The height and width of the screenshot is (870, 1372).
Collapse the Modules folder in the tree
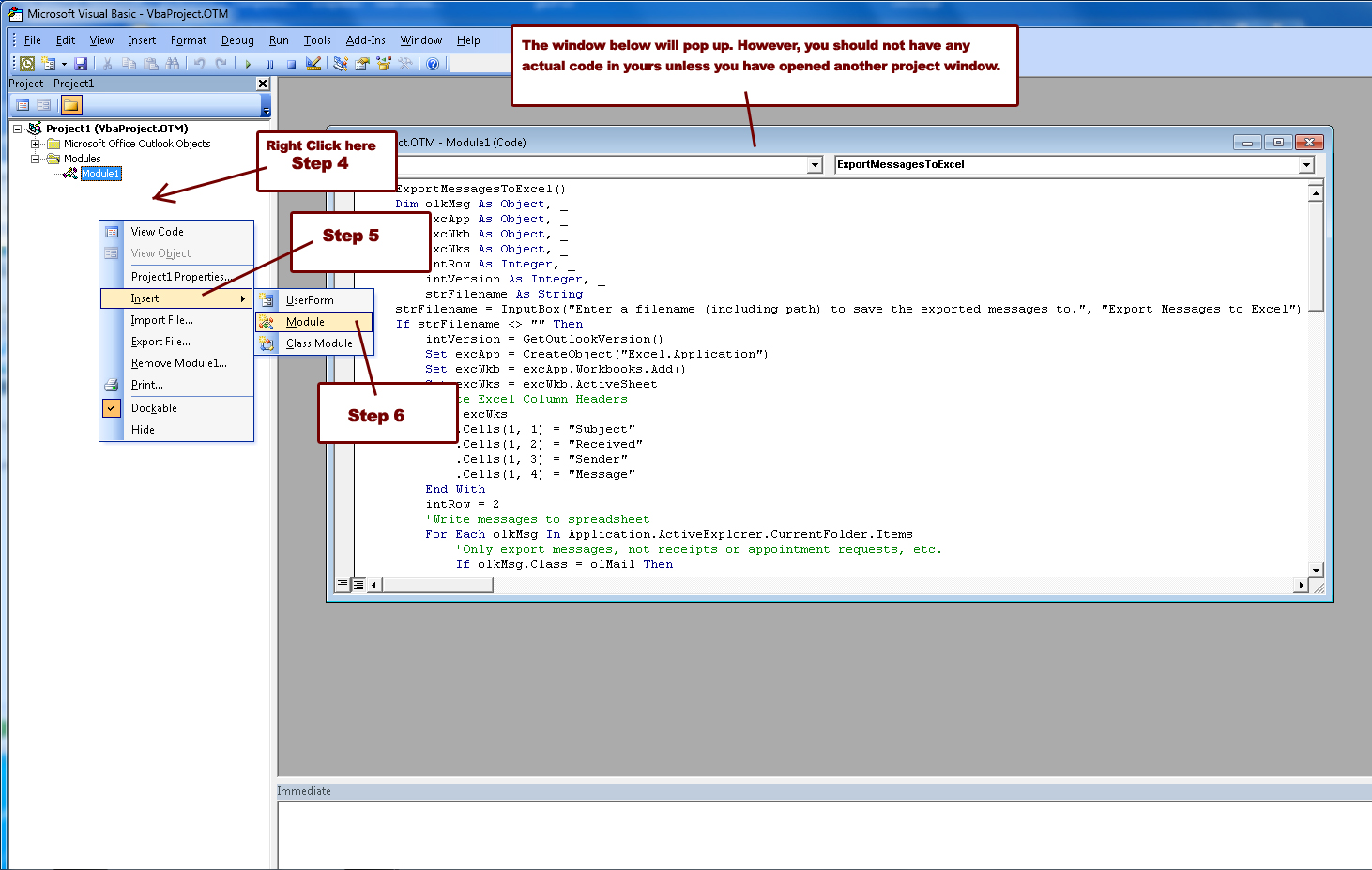pos(36,159)
